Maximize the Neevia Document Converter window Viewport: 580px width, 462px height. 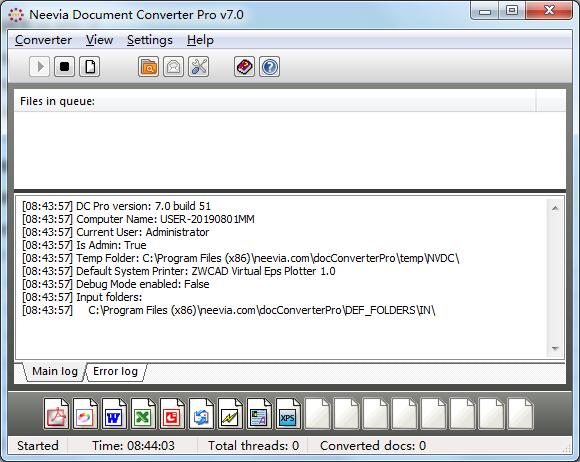[512, 11]
